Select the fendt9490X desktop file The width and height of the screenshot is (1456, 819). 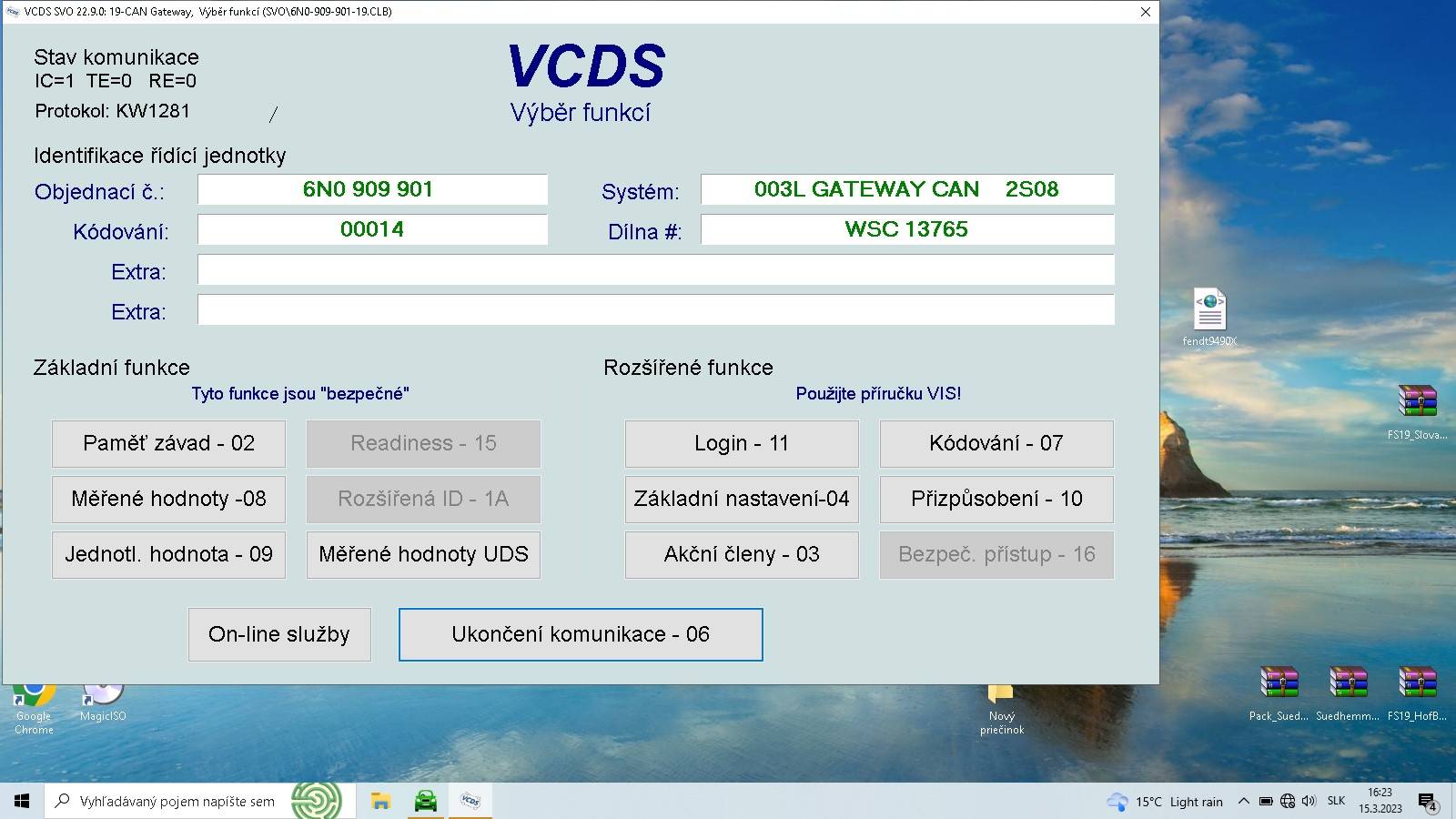[x=1209, y=317]
